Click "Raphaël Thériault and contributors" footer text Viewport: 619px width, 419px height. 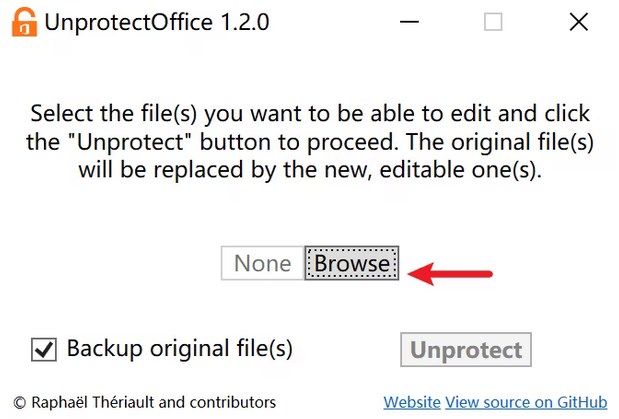[x=153, y=402]
